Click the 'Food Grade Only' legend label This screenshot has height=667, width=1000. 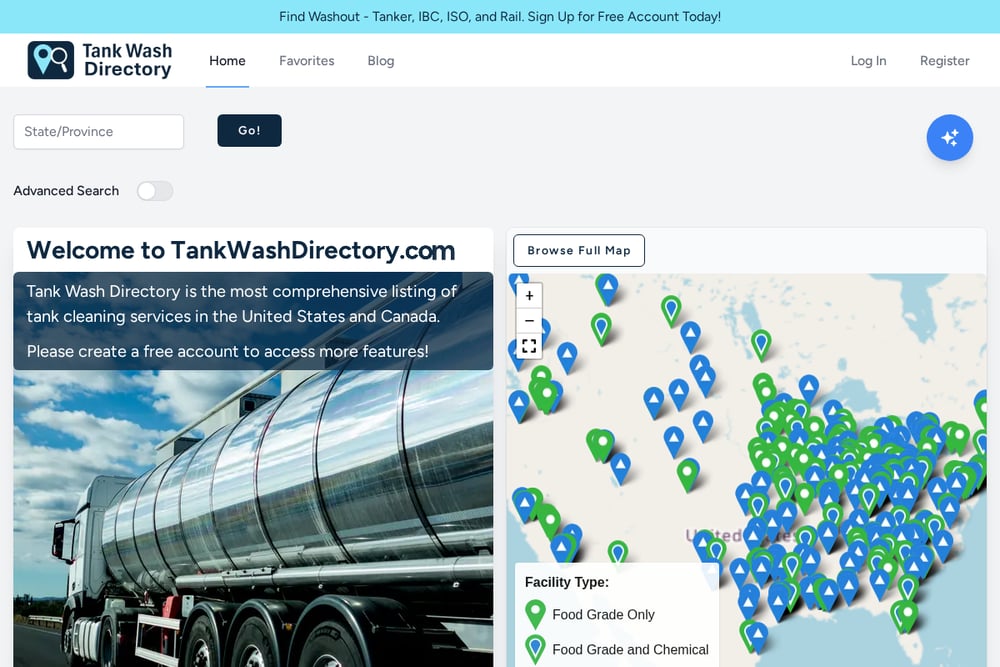603,615
